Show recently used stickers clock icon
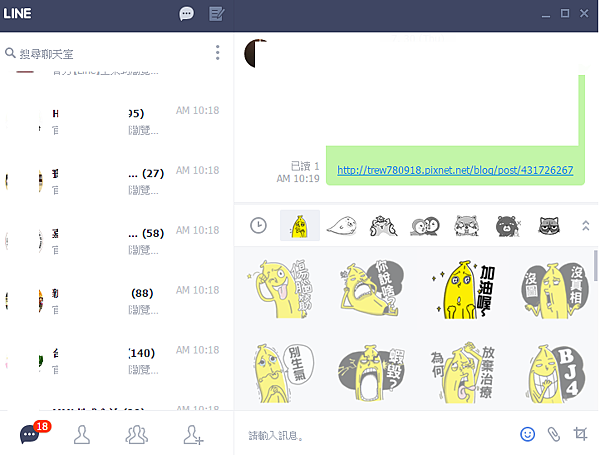Viewport: 600px width, 455px height. [258, 225]
